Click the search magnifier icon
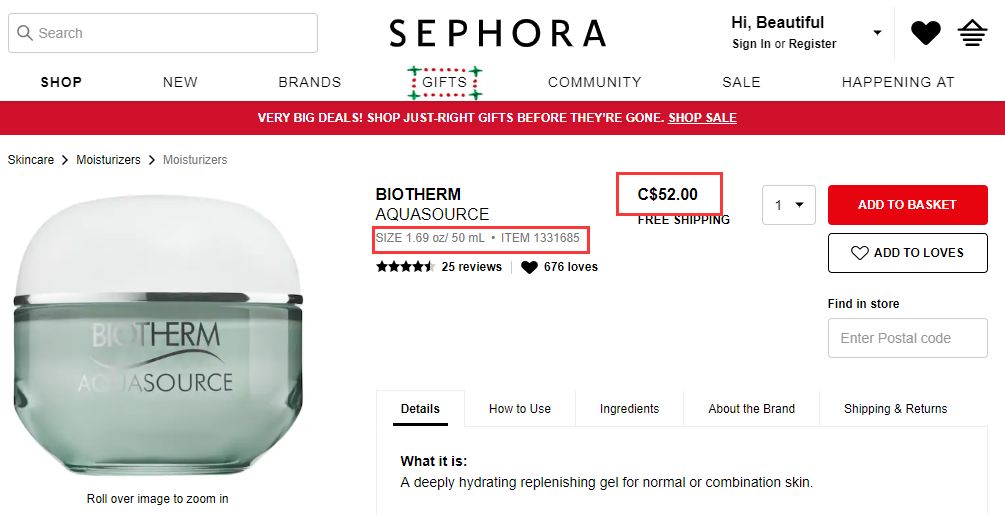1005x515 pixels. point(25,33)
